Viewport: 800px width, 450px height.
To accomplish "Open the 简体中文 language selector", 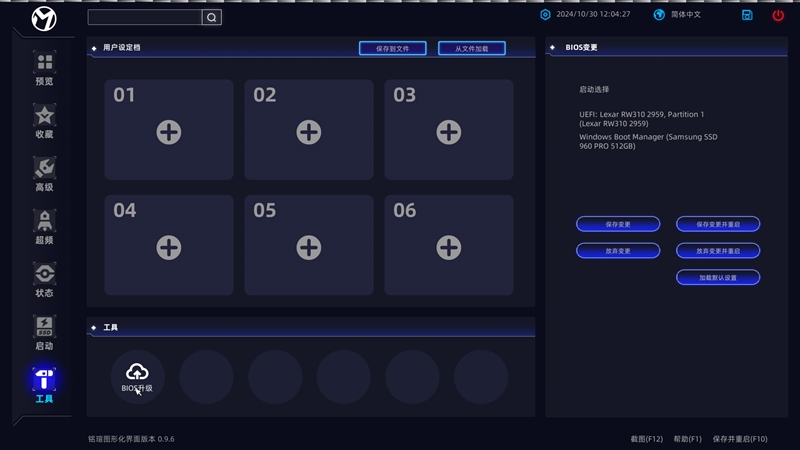I will point(678,15).
